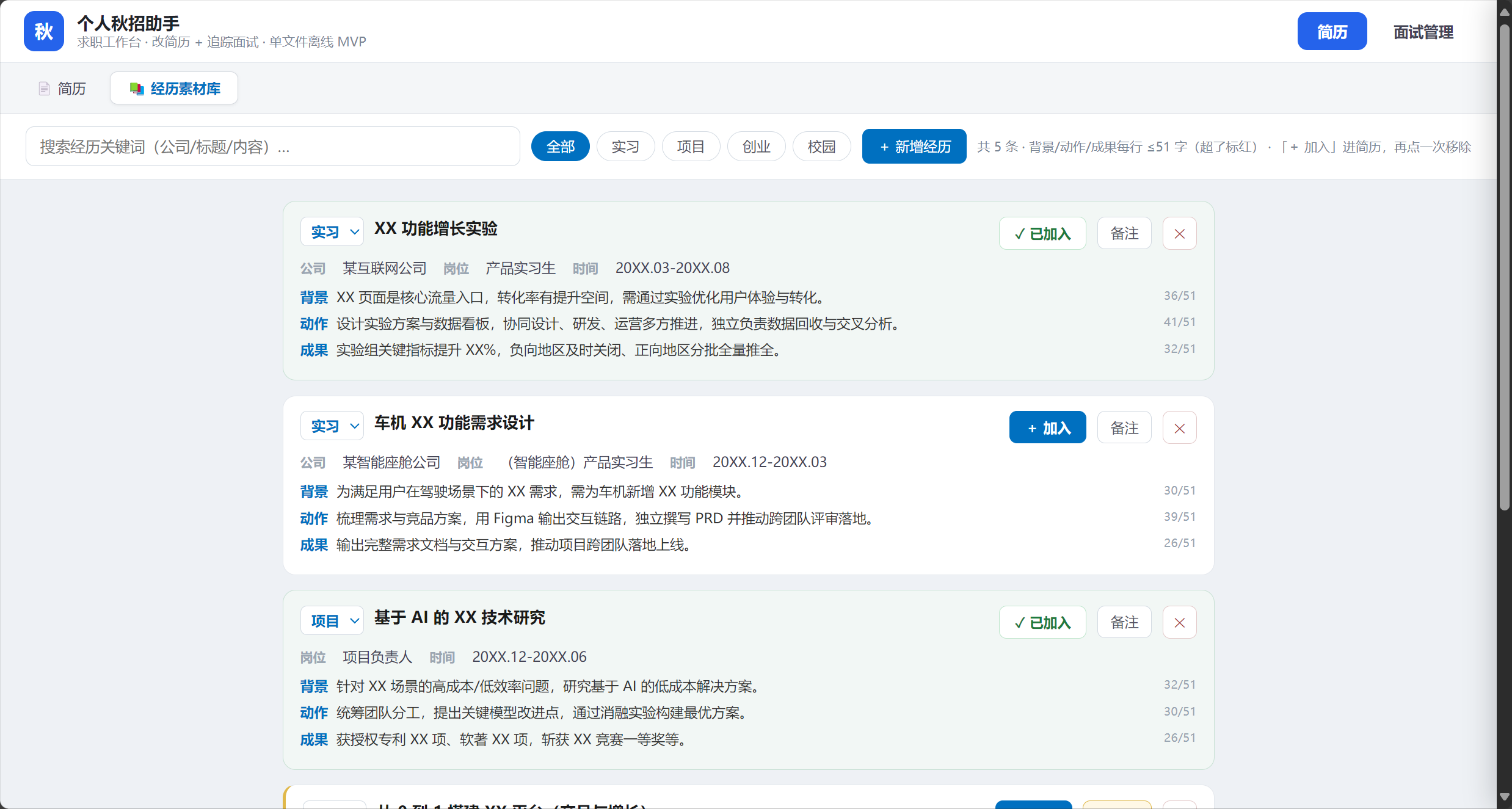The height and width of the screenshot is (809, 1512).
Task: Open the 简历 main navigation button
Action: 1332,31
